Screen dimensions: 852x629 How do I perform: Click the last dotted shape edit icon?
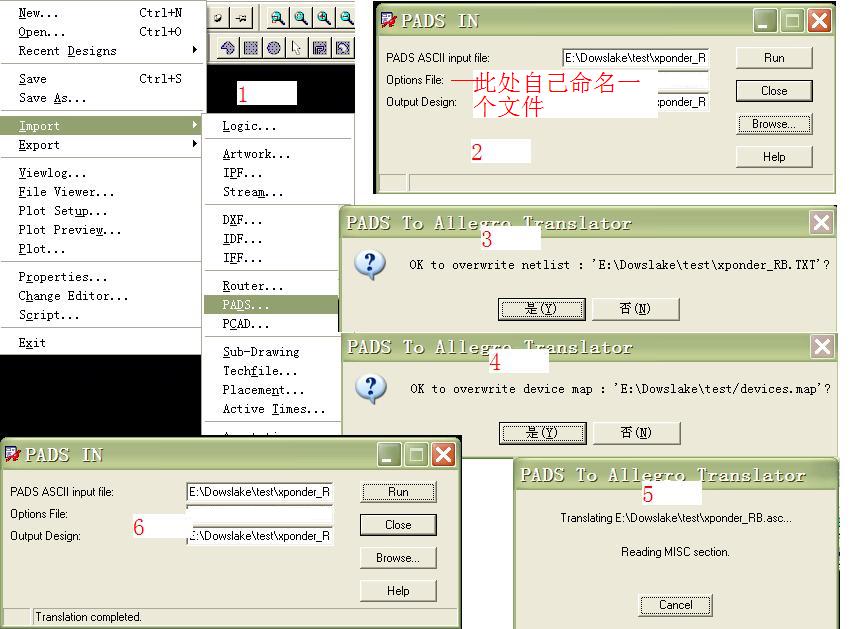click(x=343, y=48)
